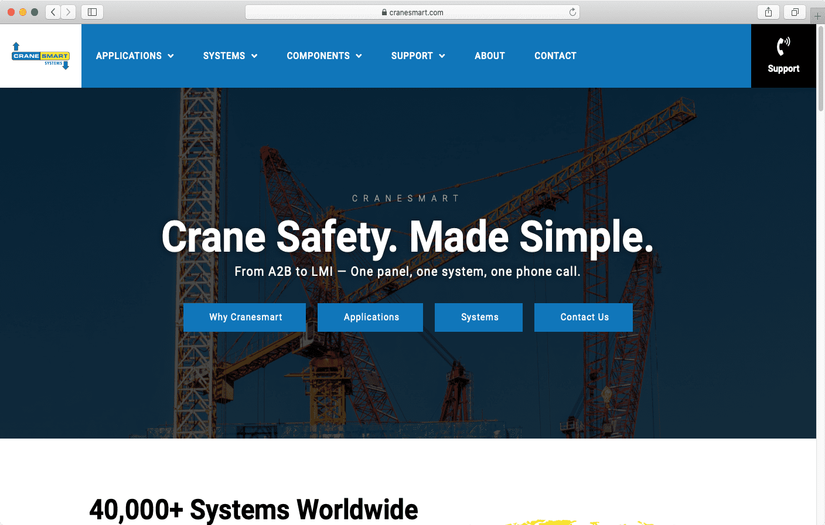
Task: Expand the Applications menu chevron
Action: [x=170, y=56]
